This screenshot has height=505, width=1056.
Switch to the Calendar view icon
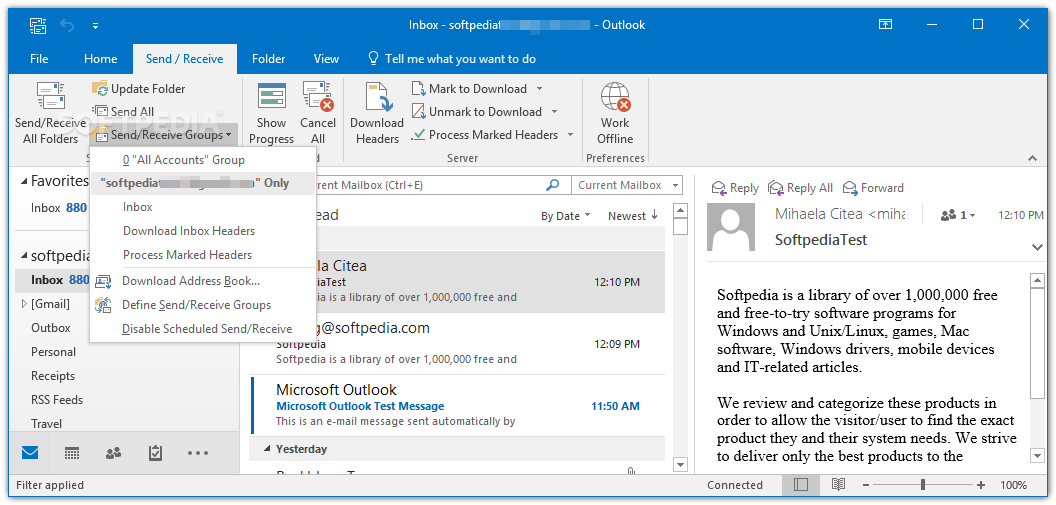(72, 453)
